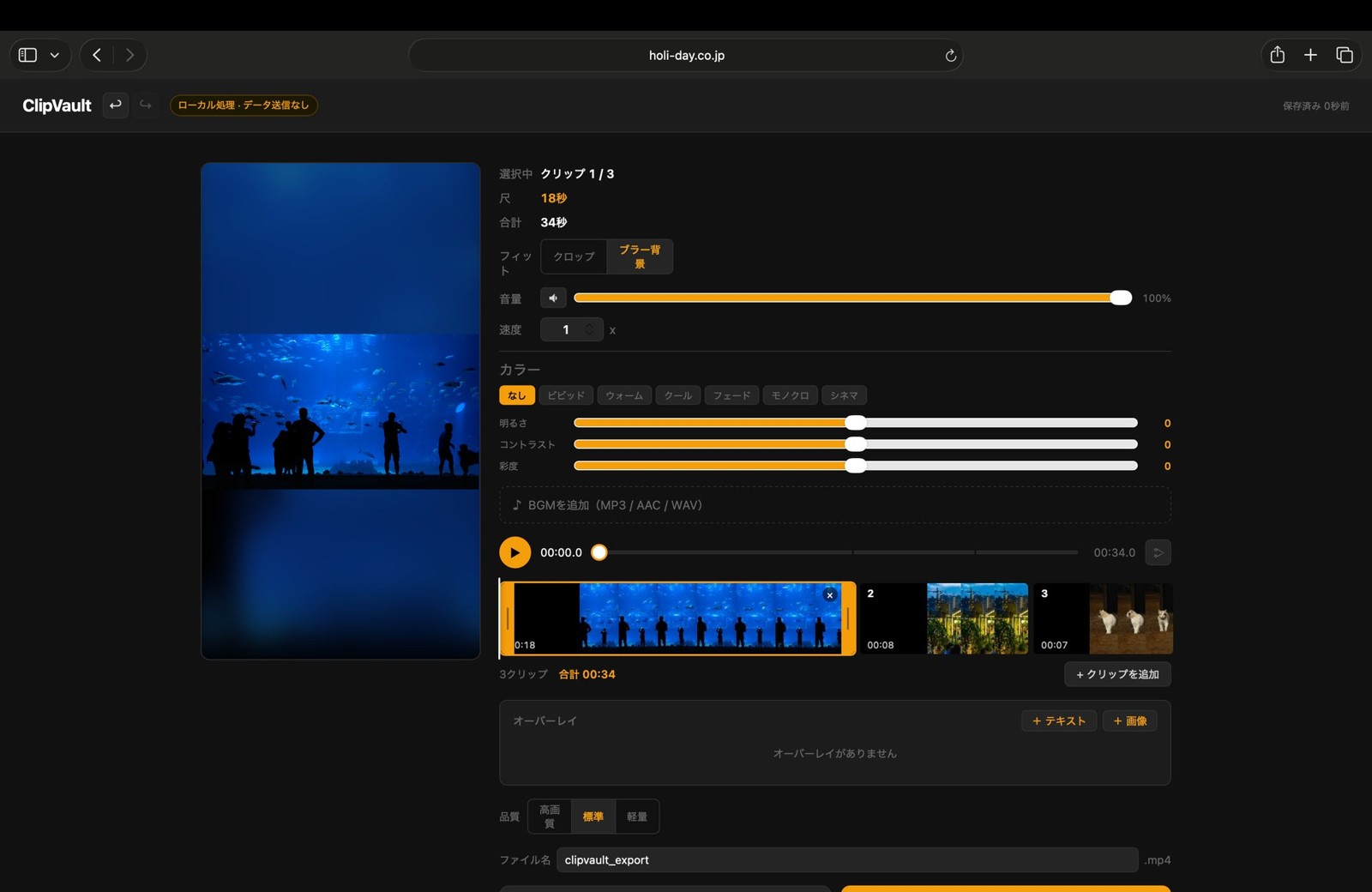Screen dimensions: 1372x892
Task: Apply the シネマ color preset
Action: coord(844,395)
